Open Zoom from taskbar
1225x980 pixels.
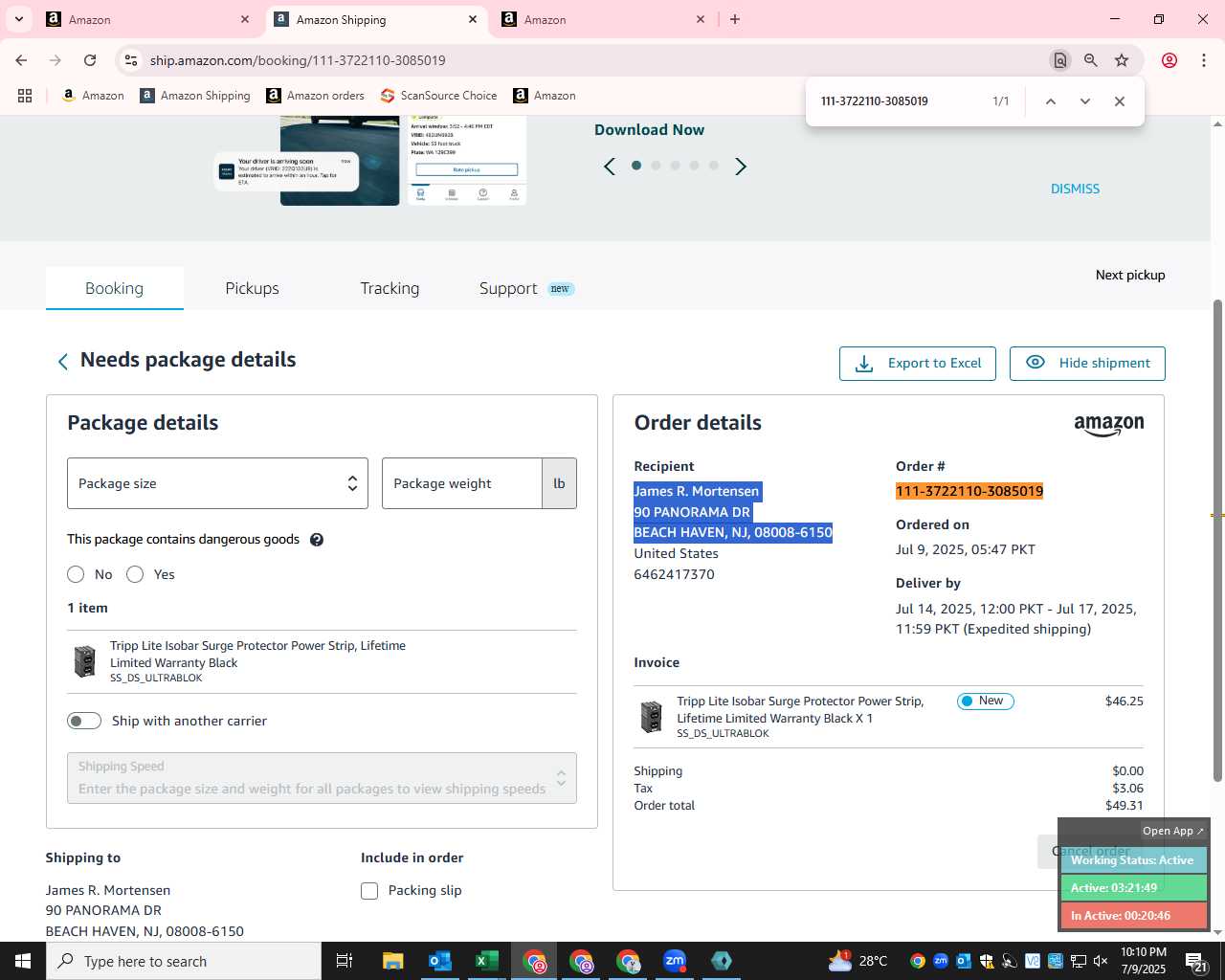click(x=675, y=961)
